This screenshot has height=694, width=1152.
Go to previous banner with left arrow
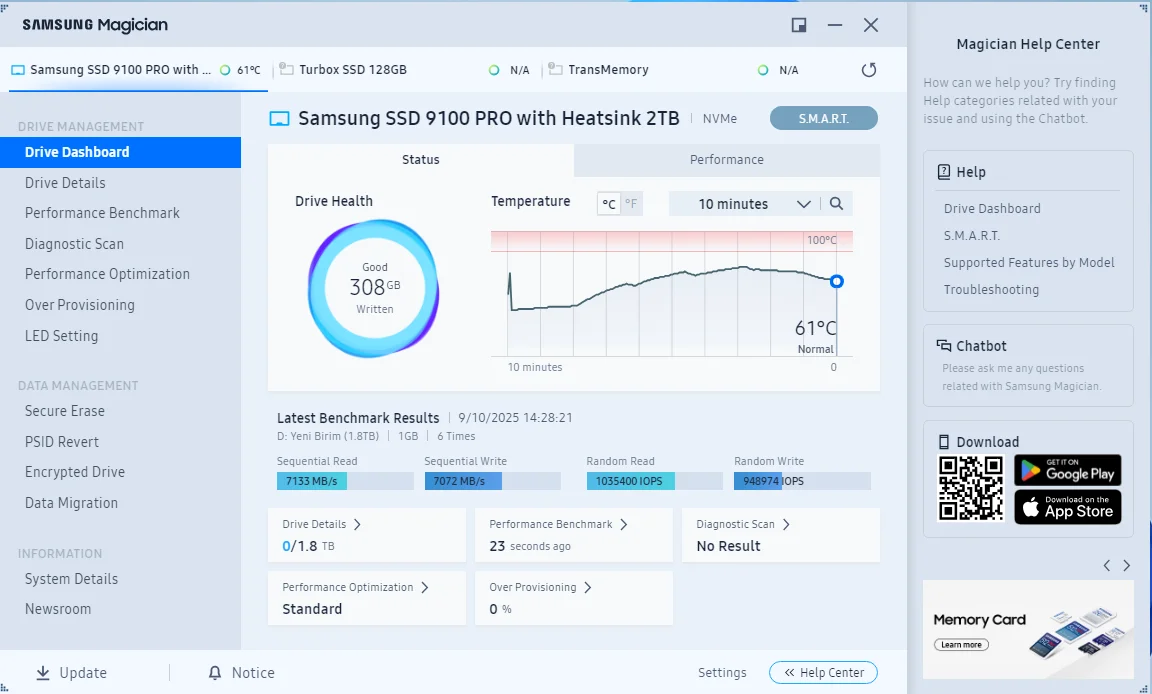coord(1106,565)
